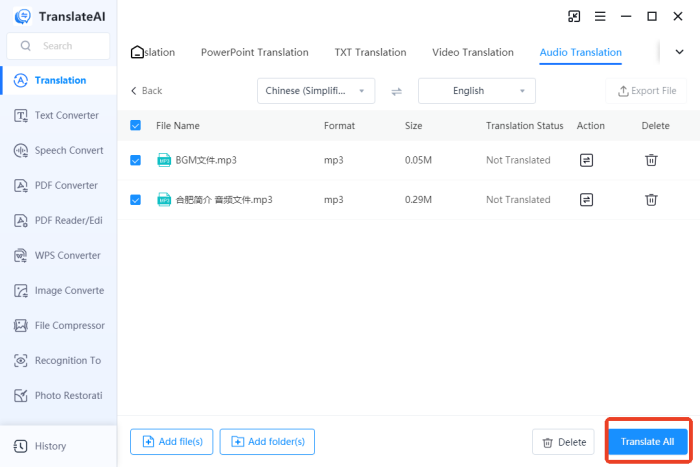Click Not Translated status of 合肥简介 音频文件.mp3
Viewport: 700px width, 467px height.
pyautogui.click(x=518, y=200)
